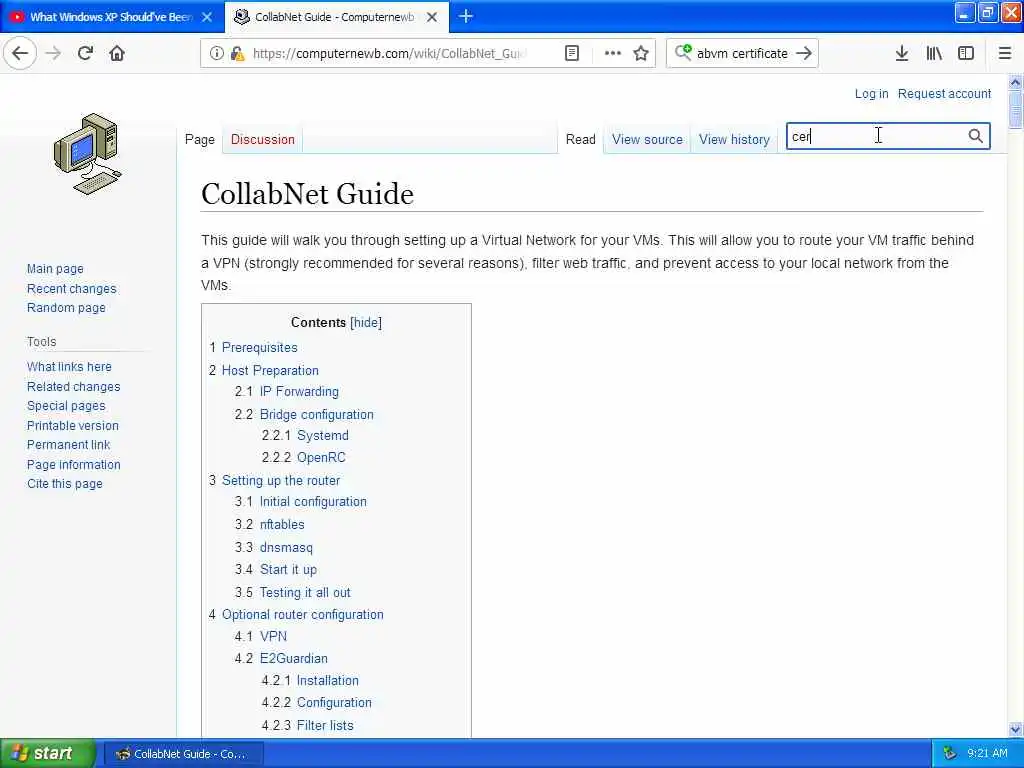Jump to Setting up the router
1024x768 pixels.
[281, 480]
